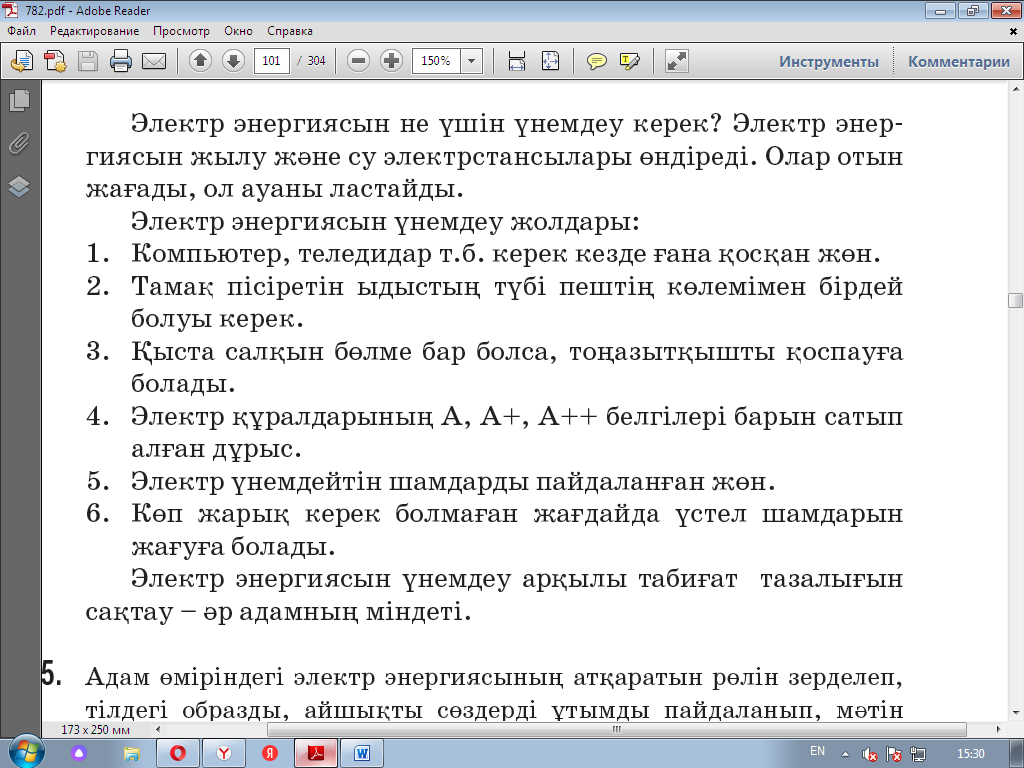Zoom in with the plus button

tap(391, 61)
